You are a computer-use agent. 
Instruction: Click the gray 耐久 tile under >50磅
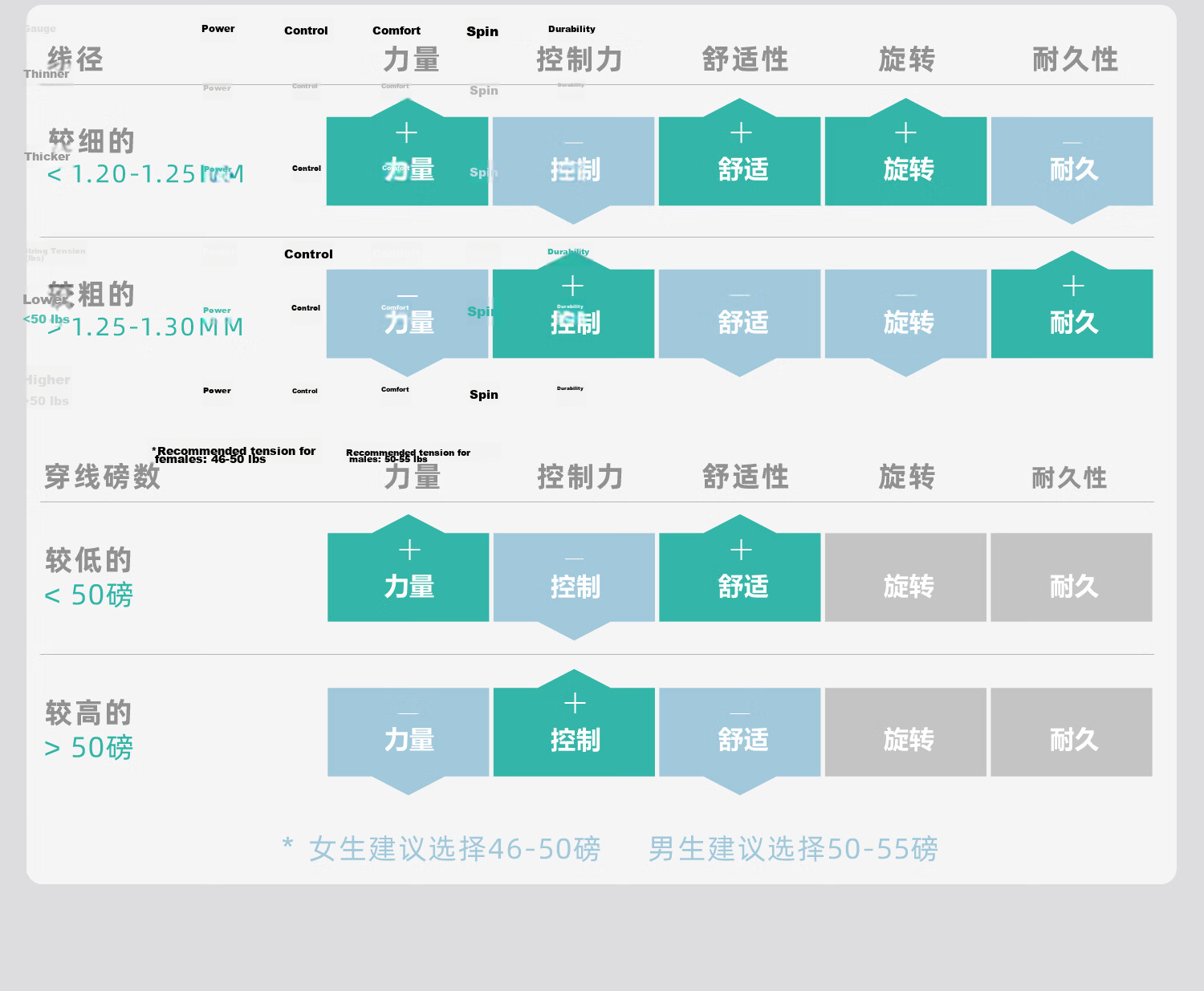pyautogui.click(x=1072, y=732)
